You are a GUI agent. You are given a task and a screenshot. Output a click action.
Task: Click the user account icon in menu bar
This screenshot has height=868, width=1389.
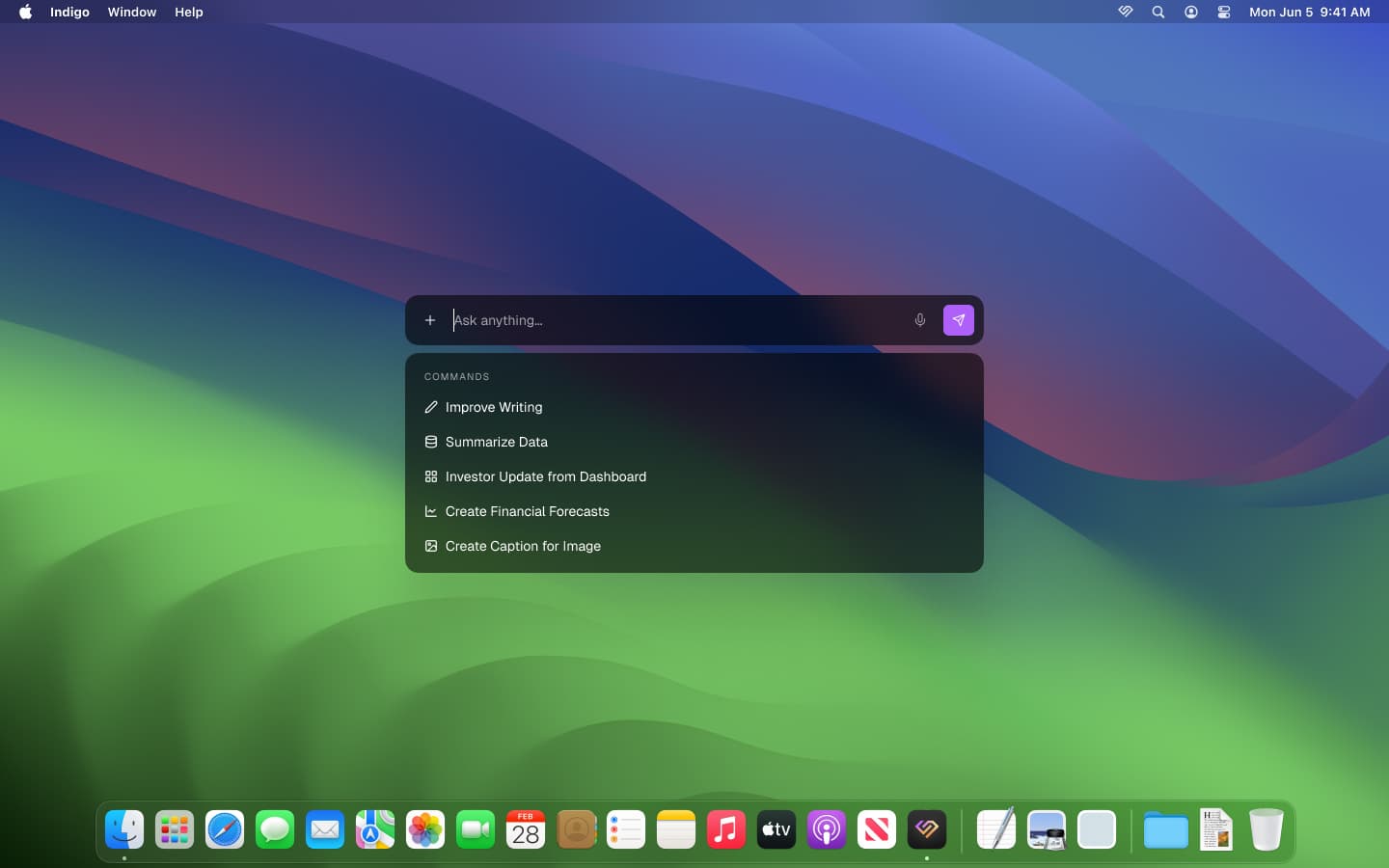tap(1191, 13)
